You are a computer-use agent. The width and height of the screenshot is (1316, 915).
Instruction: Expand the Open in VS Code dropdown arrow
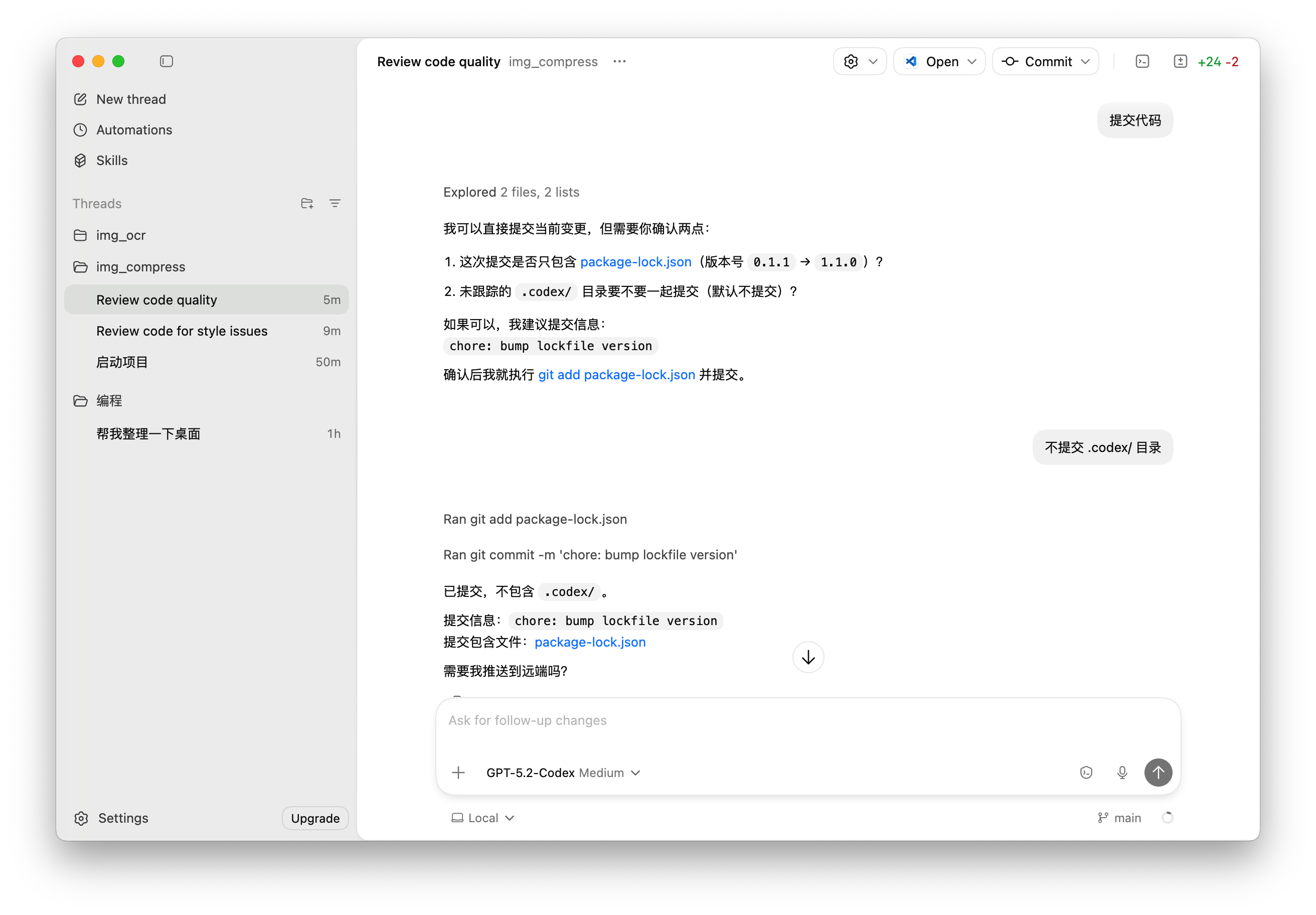(972, 61)
